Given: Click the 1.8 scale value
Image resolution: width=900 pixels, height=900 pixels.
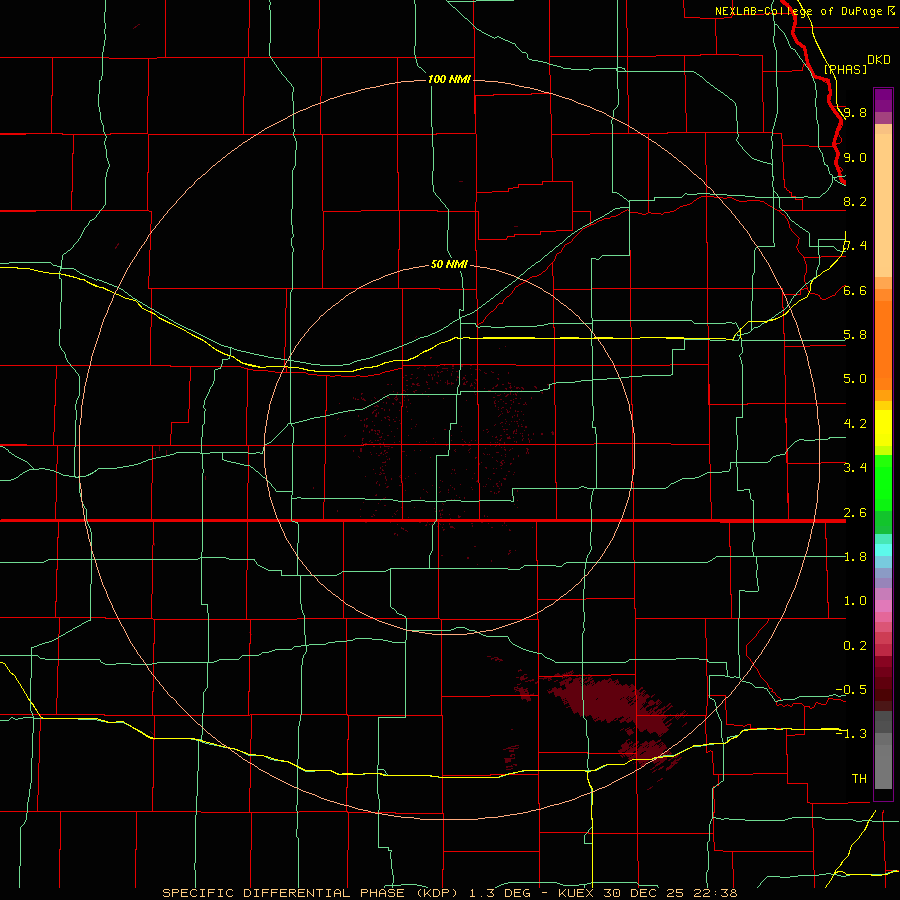Looking at the screenshot, I should point(855,556).
